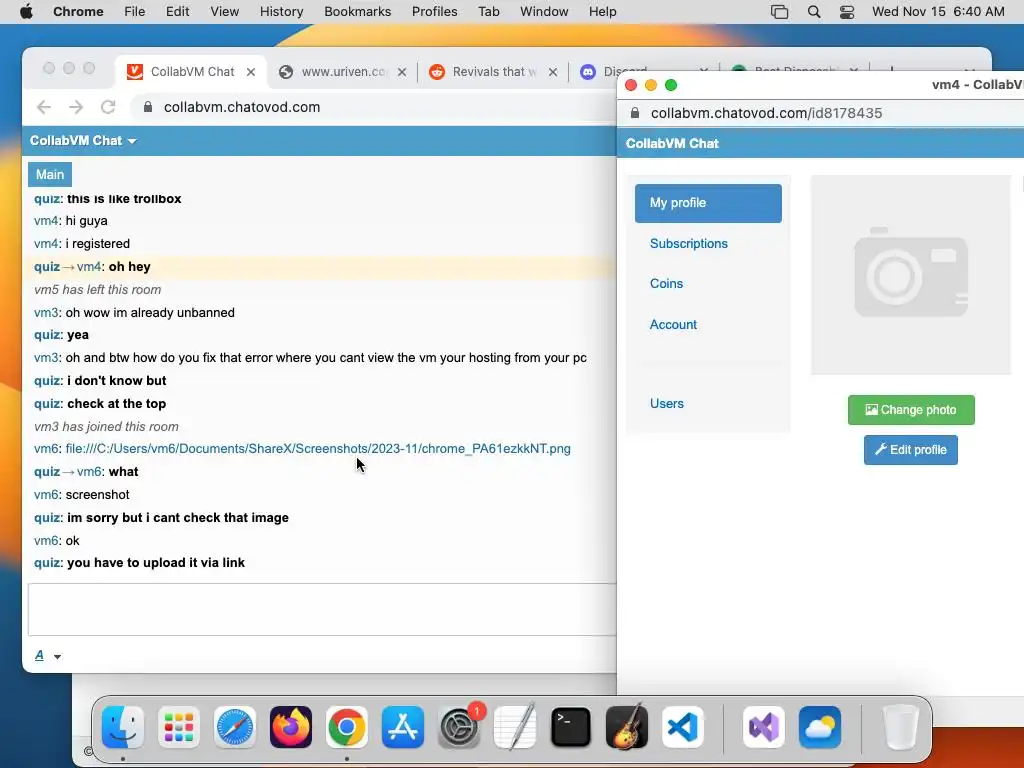Click the profile photo placeholder
The width and height of the screenshot is (1024, 768).
click(x=910, y=275)
